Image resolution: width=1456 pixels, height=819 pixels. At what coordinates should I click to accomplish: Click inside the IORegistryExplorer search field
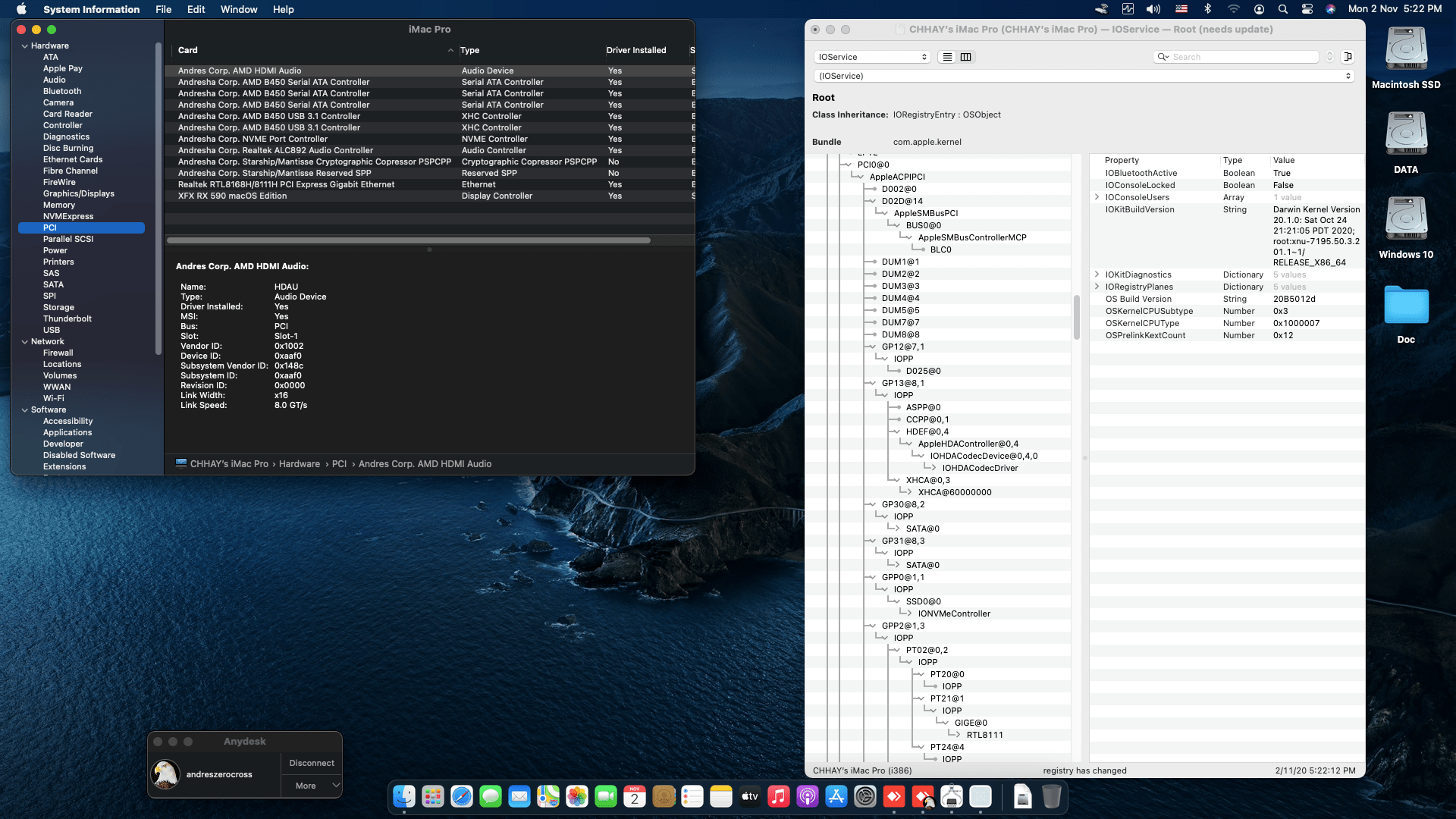pyautogui.click(x=1244, y=57)
